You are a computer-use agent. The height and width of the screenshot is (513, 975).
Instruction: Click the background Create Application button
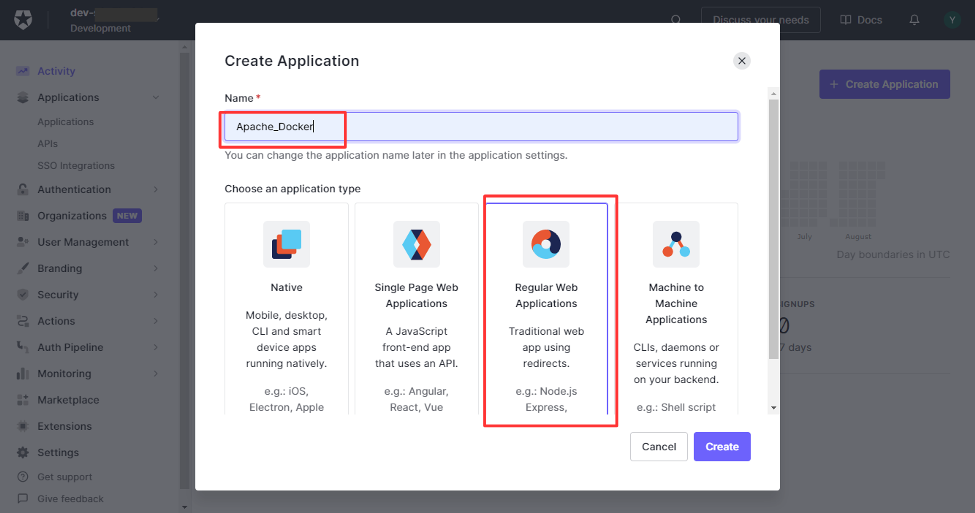[x=884, y=84]
